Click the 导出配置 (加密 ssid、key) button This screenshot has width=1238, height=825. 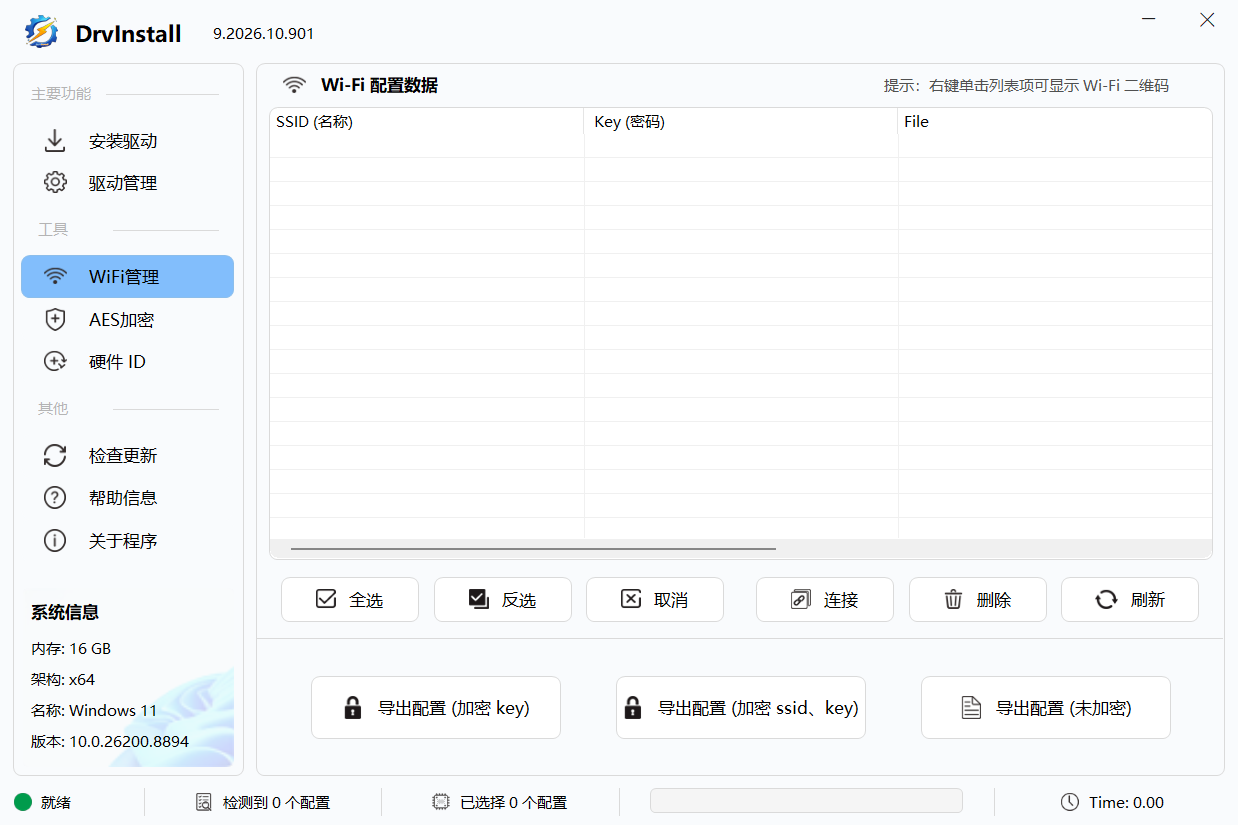[x=741, y=708]
